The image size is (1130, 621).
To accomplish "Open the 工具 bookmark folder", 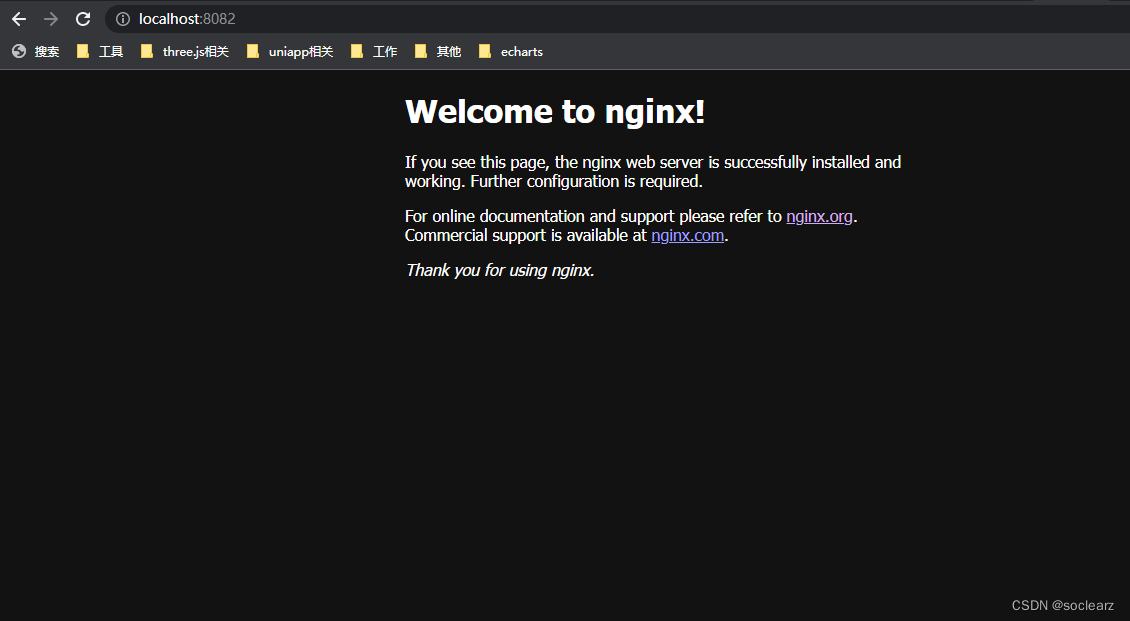I will click(100, 51).
